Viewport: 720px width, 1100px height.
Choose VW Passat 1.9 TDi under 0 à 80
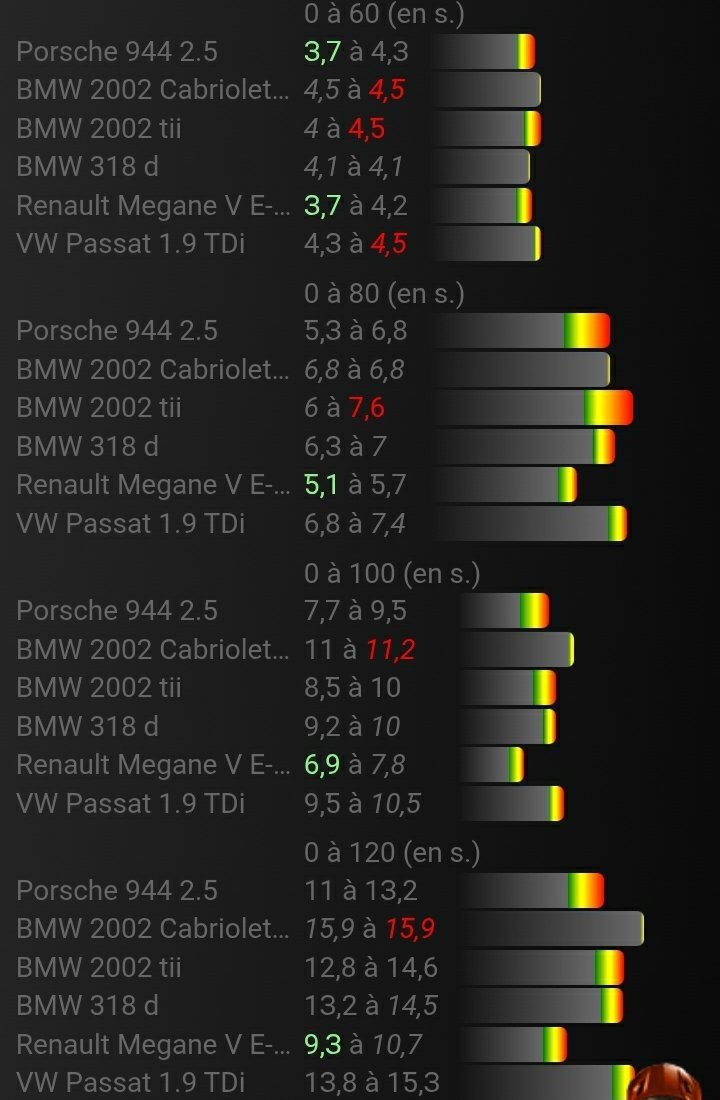point(131,523)
